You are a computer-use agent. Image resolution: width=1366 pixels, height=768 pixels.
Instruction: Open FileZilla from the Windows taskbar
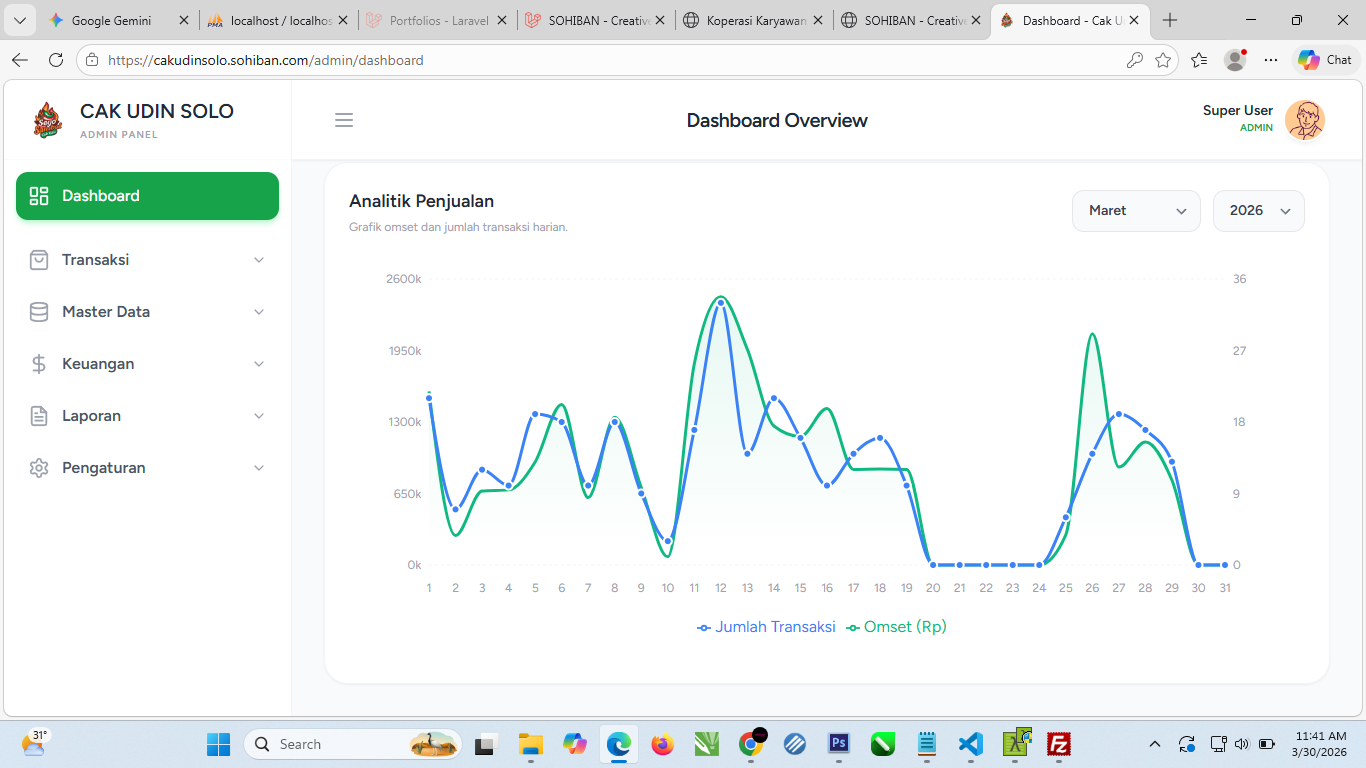(1059, 744)
